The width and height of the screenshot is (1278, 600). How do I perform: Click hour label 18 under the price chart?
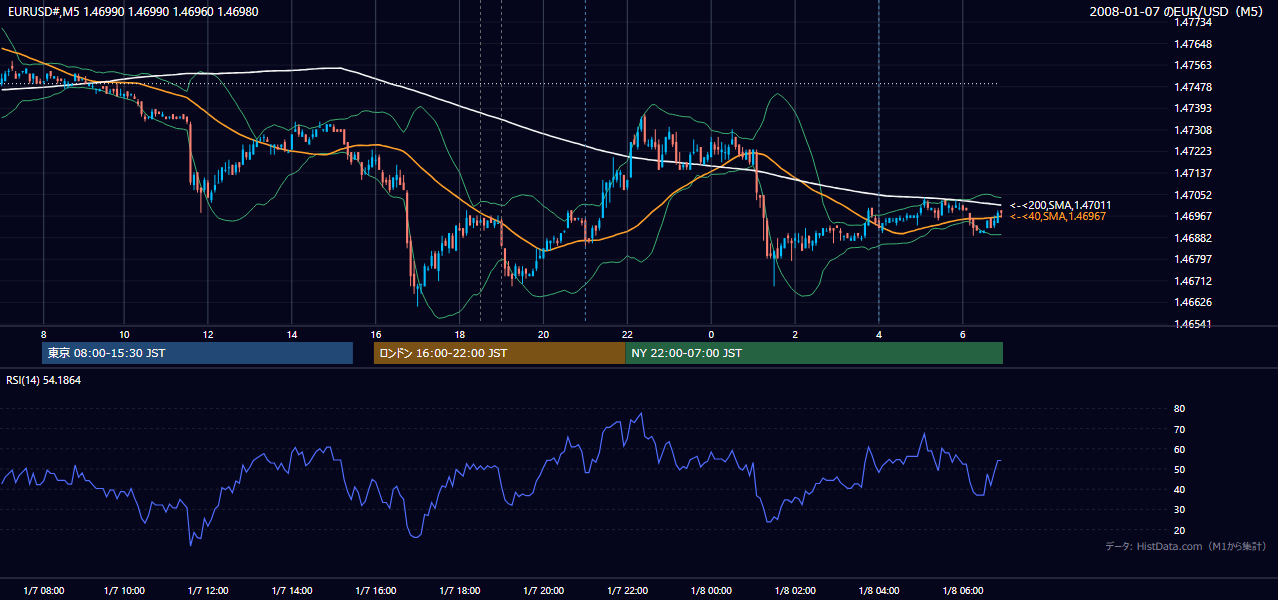point(459,334)
